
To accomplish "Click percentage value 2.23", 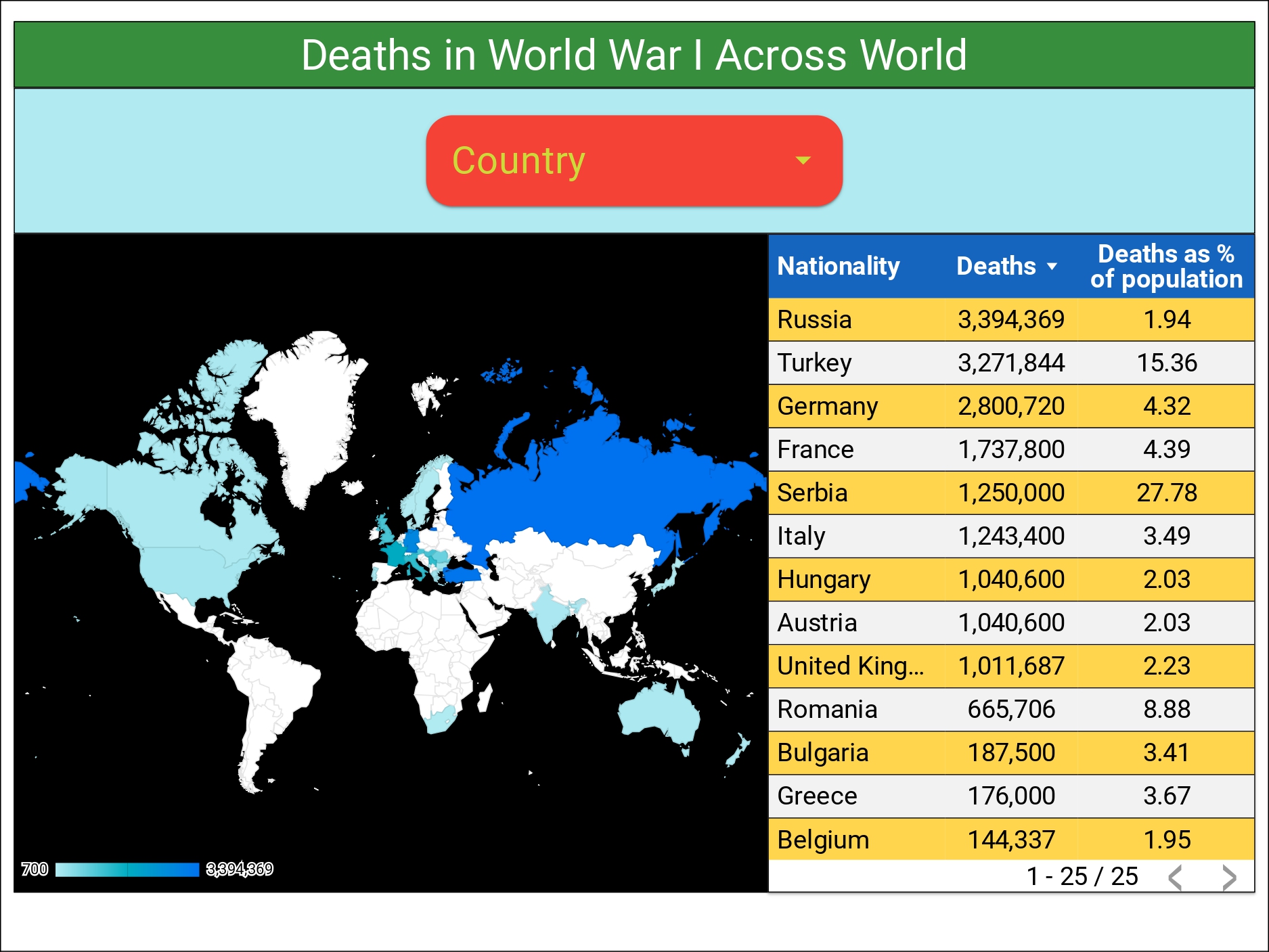I will (1167, 666).
